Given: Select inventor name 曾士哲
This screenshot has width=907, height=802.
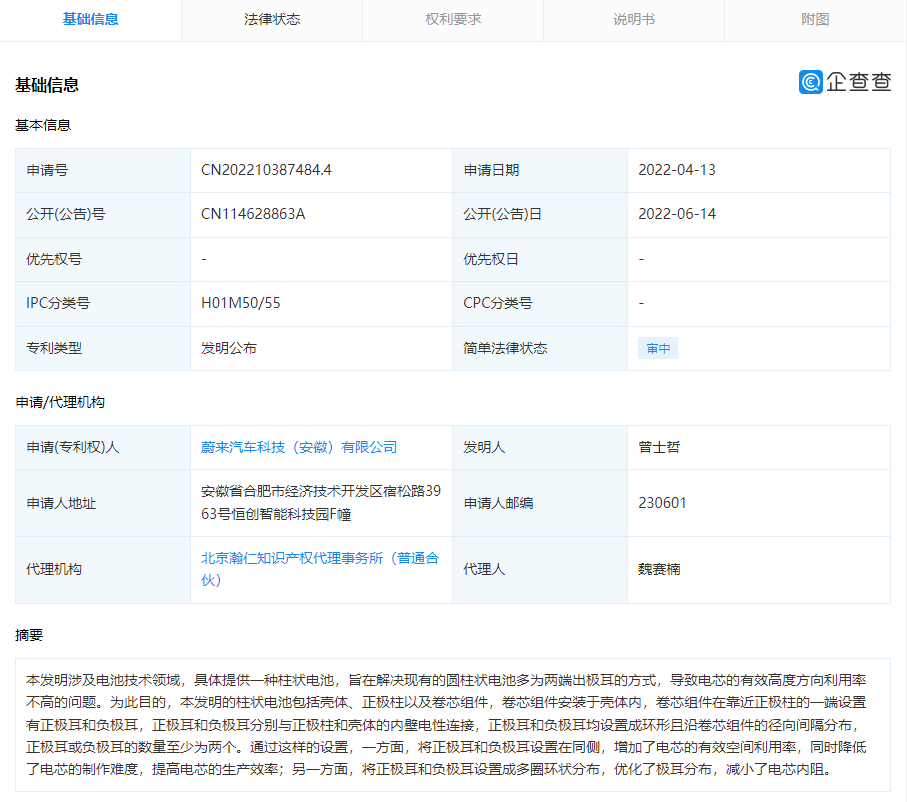Looking at the screenshot, I should point(659,447).
